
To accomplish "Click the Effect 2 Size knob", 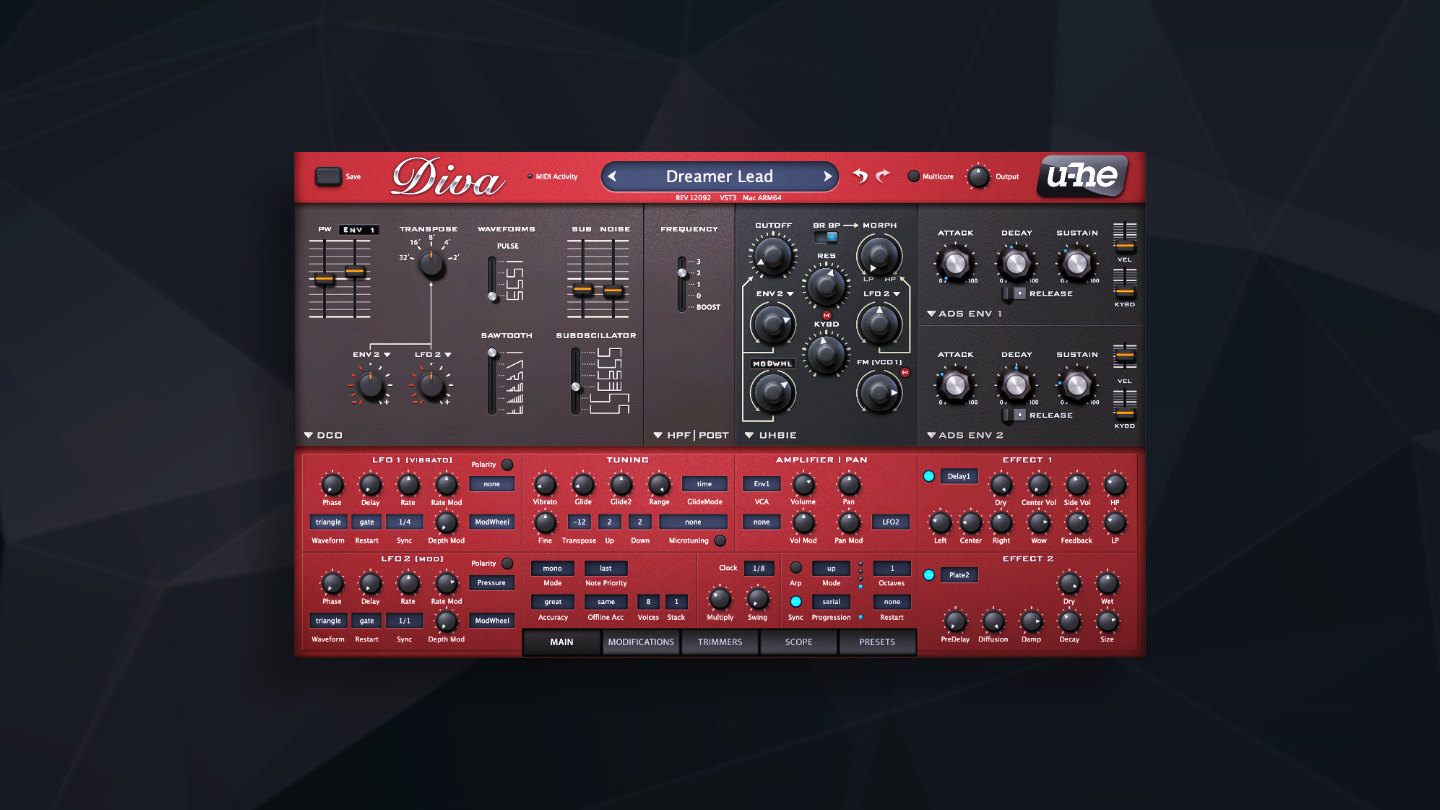I will click(1107, 621).
